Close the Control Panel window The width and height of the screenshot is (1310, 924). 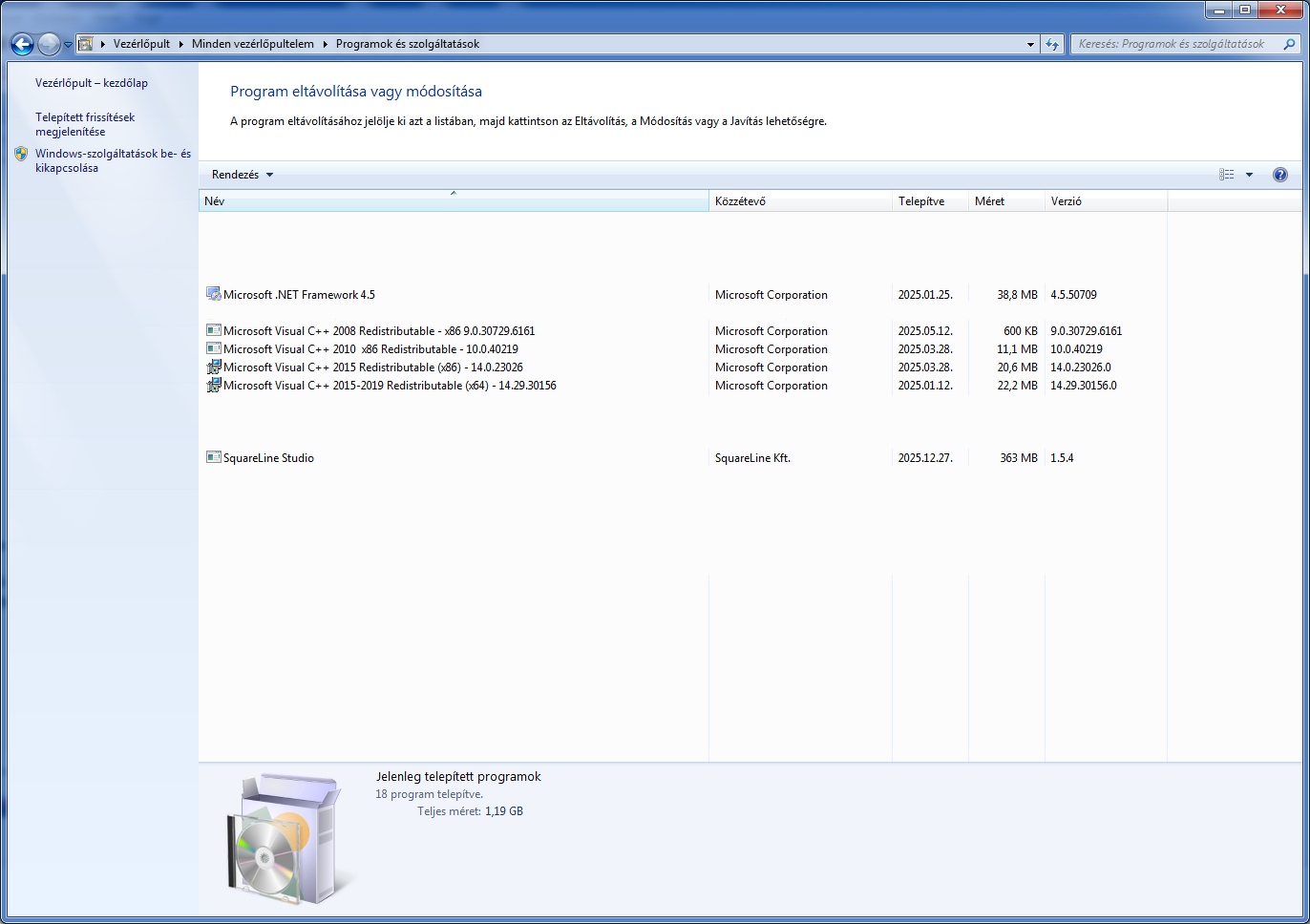click(1280, 10)
